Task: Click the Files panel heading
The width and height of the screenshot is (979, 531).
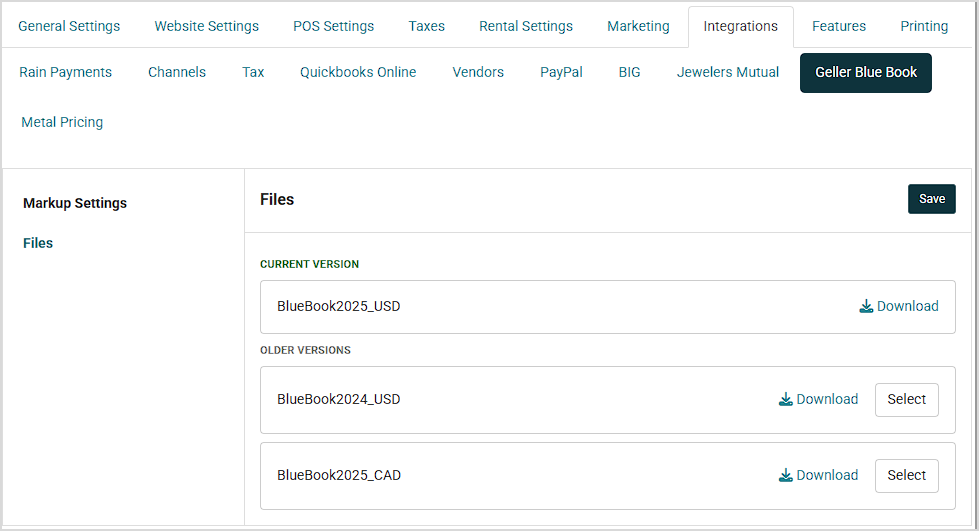Action: [277, 199]
